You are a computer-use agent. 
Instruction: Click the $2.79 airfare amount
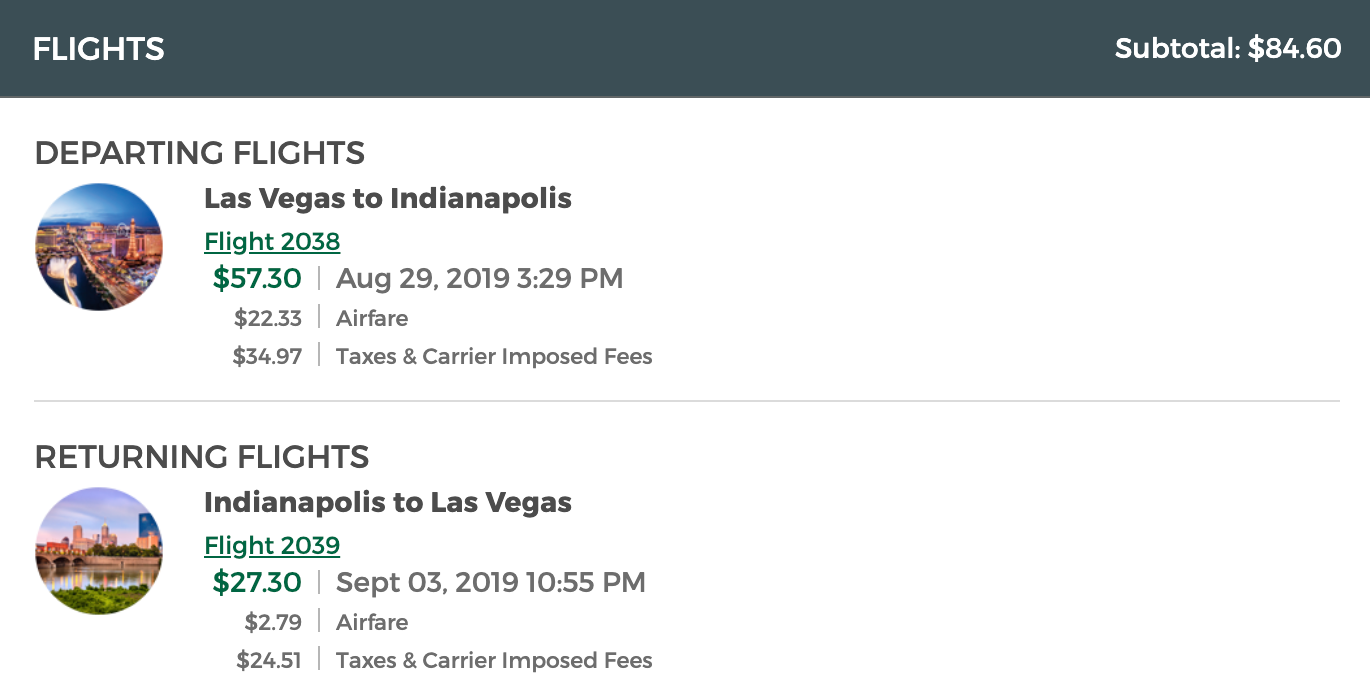(273, 623)
